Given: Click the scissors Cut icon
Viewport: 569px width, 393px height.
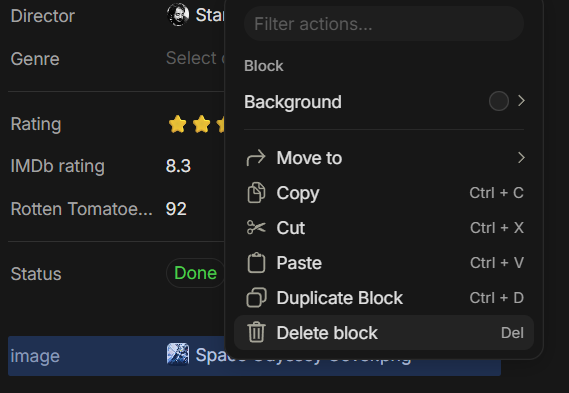Looking at the screenshot, I should (256, 228).
